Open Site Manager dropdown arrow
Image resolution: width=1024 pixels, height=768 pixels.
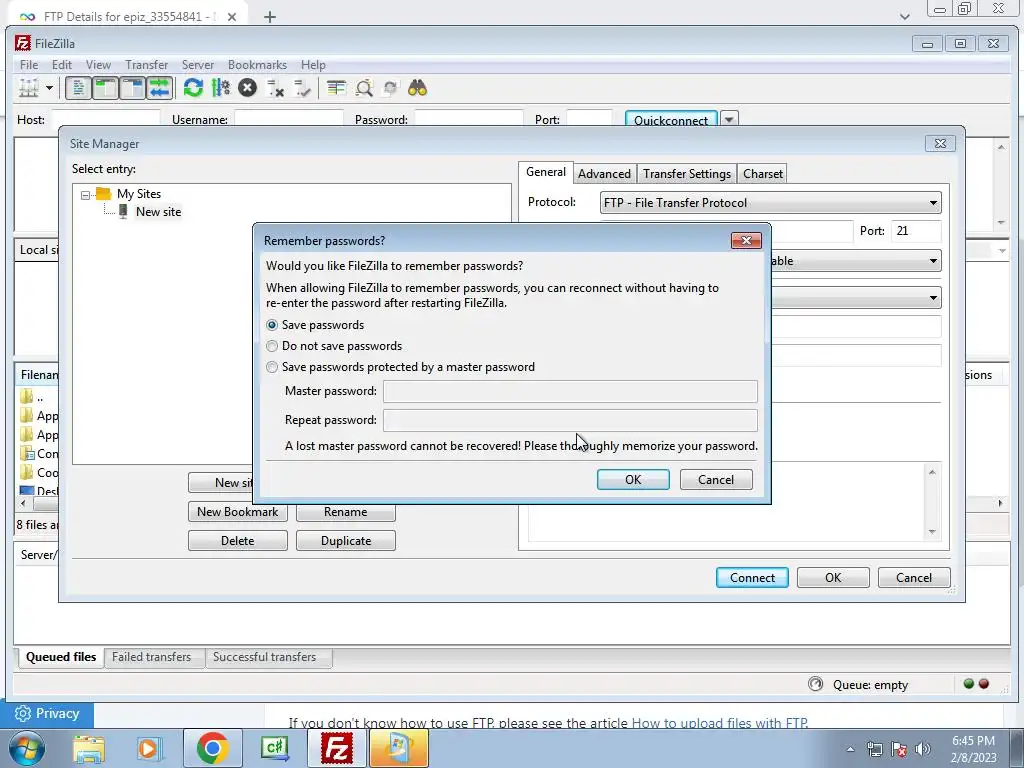click(x=49, y=88)
